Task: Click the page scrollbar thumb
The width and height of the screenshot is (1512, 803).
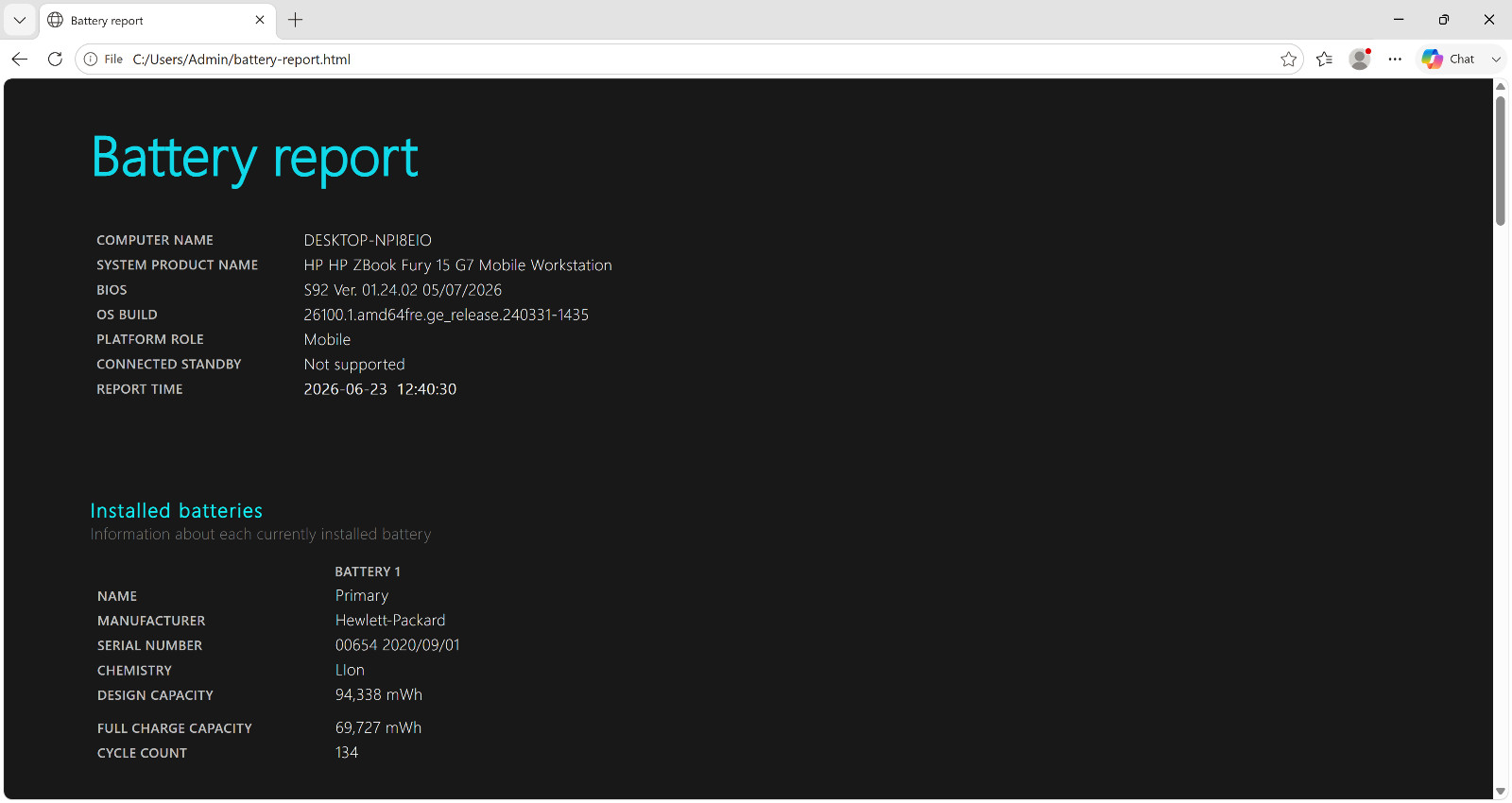Action: tap(1501, 159)
